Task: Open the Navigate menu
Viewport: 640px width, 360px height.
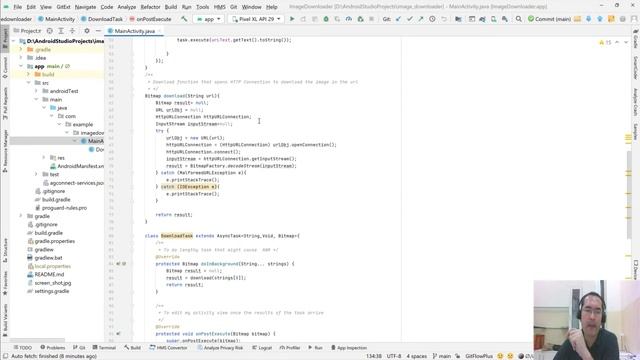Action: click(x=85, y=7)
